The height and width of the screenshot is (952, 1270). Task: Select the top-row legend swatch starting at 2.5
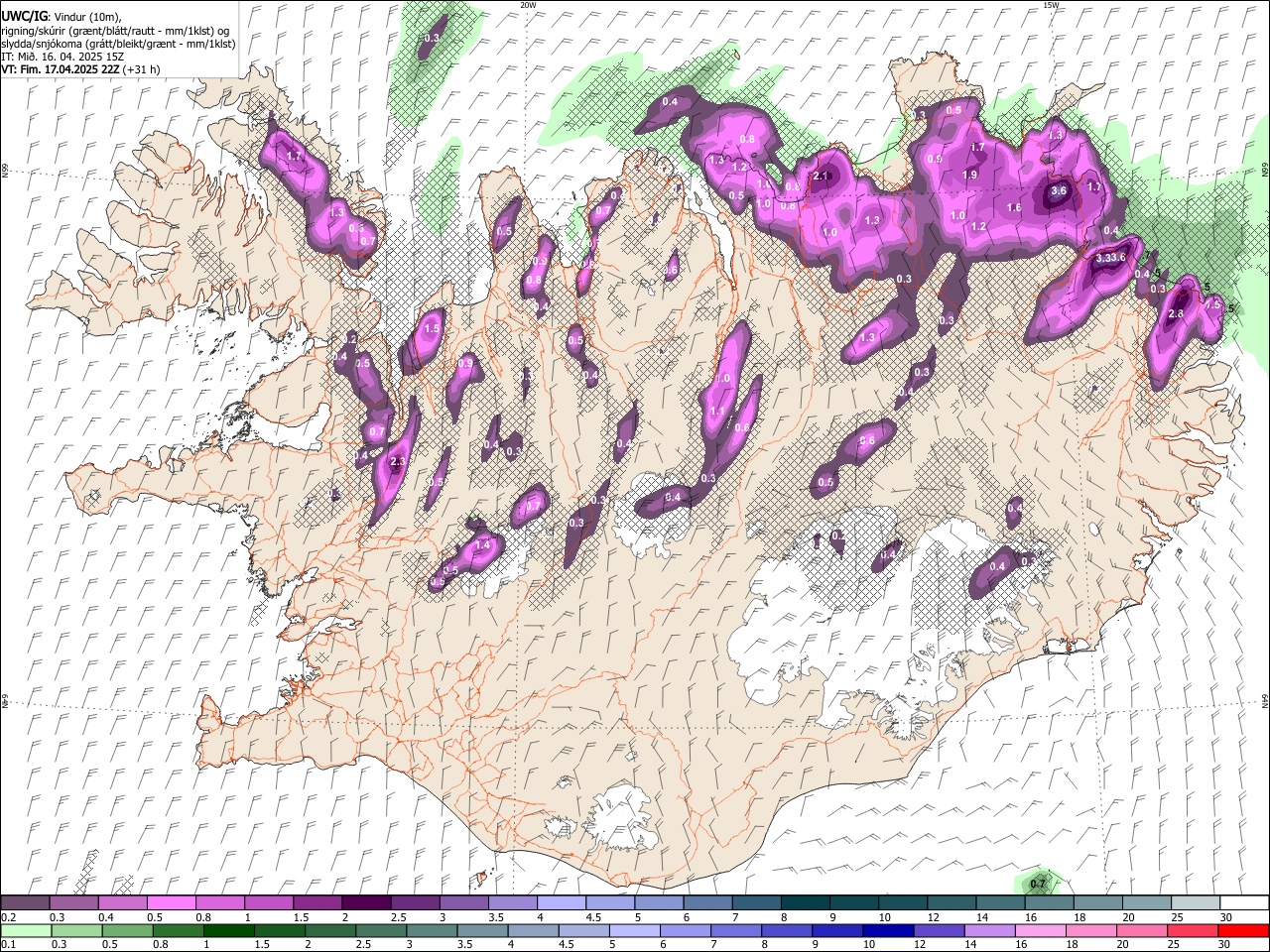(415, 902)
